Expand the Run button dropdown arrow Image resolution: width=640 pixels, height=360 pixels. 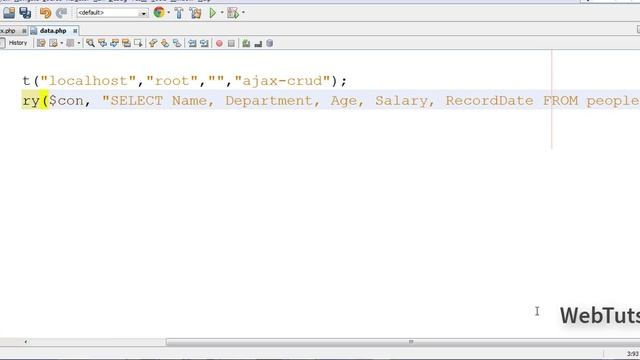tap(222, 13)
